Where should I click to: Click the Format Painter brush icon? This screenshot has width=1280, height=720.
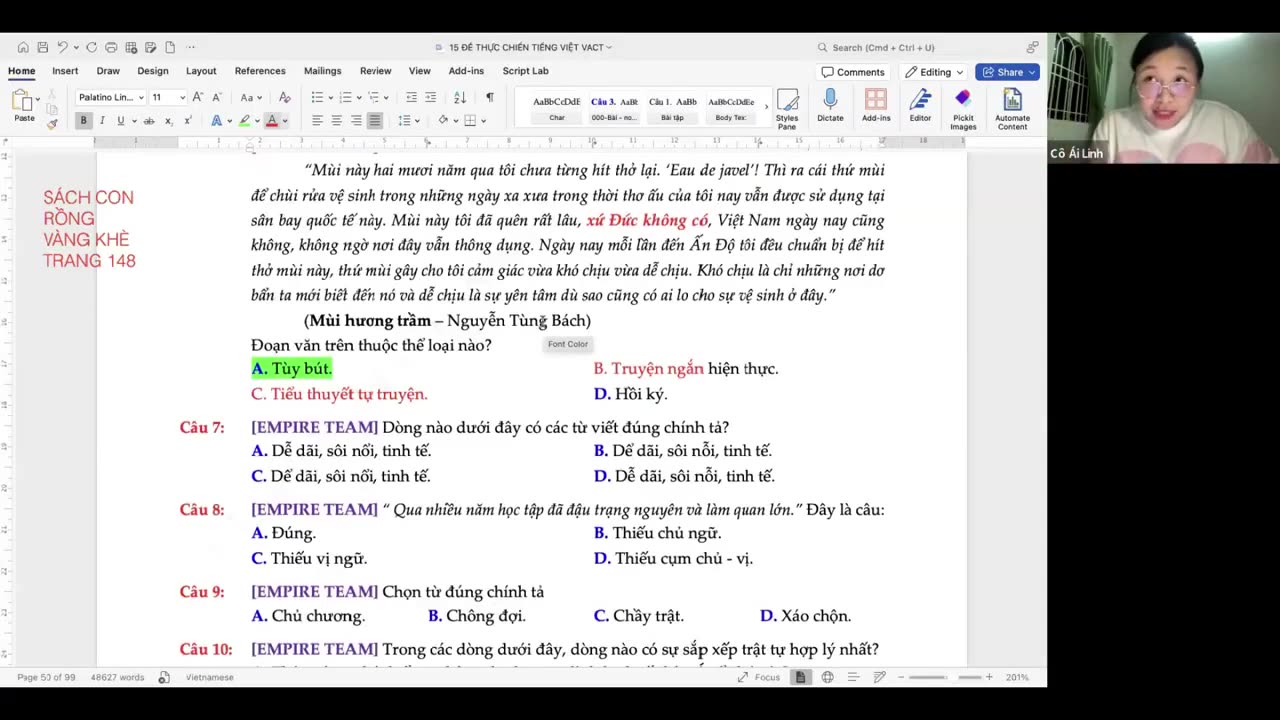(x=52, y=123)
